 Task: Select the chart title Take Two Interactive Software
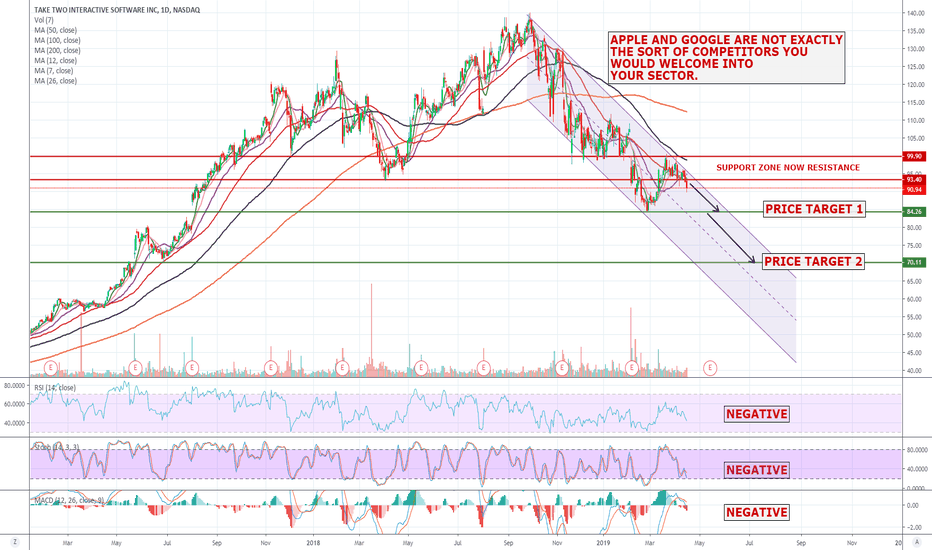(x=117, y=10)
